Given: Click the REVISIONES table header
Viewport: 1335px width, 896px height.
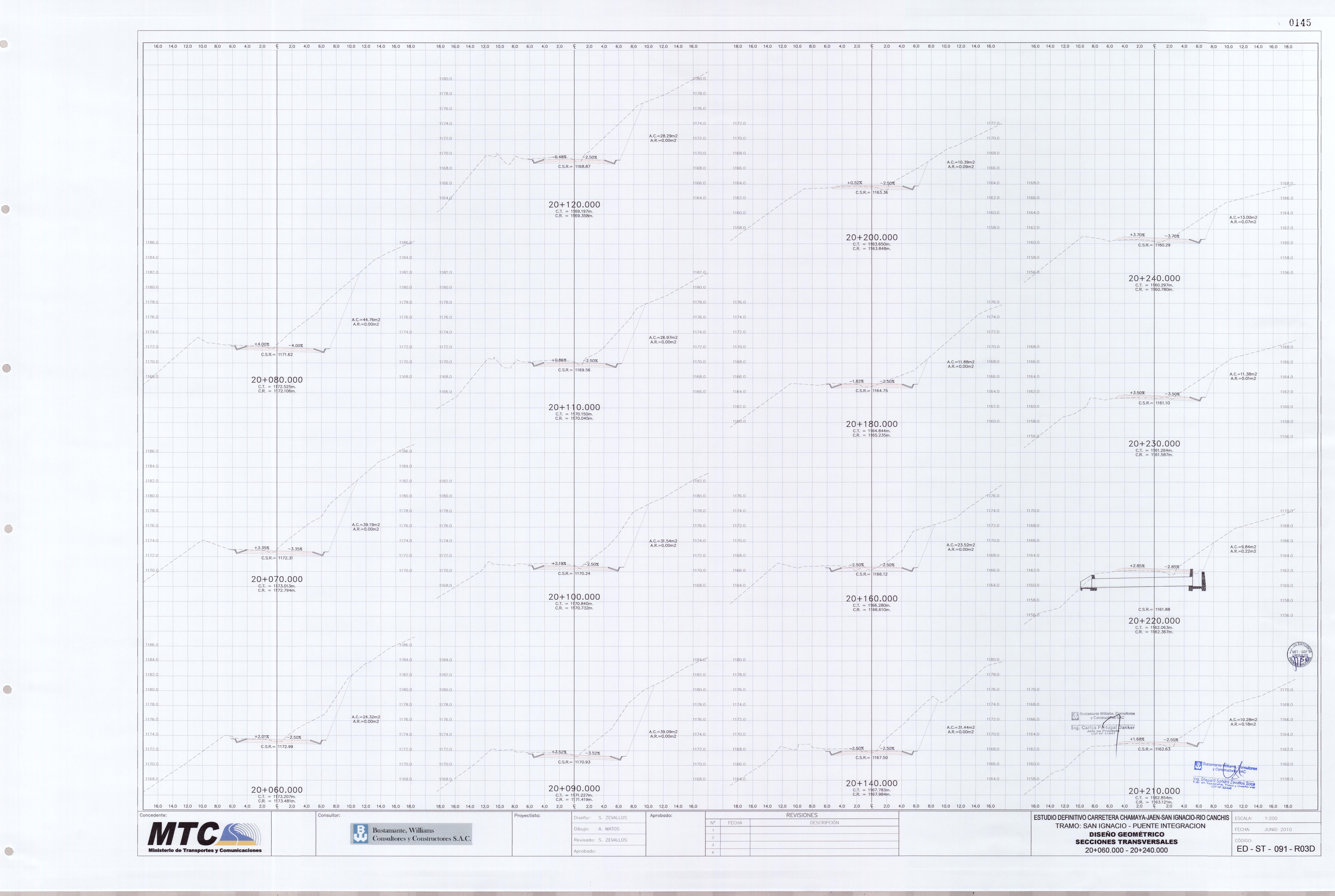Looking at the screenshot, I should pos(802,815).
